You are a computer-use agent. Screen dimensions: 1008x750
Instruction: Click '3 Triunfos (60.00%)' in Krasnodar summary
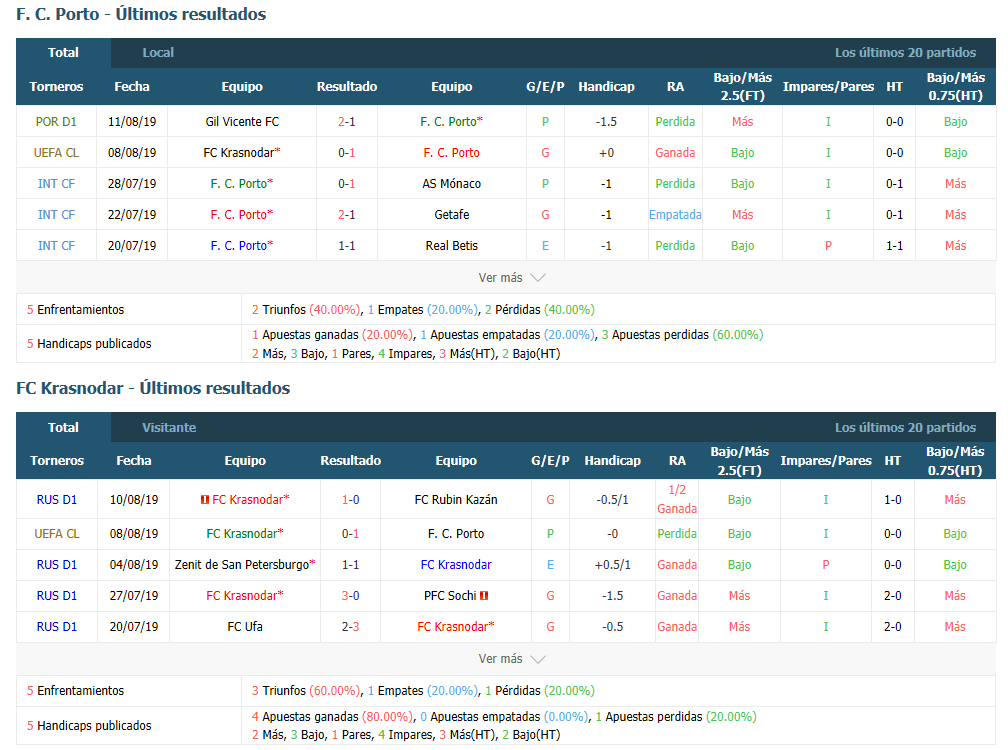click(306, 691)
